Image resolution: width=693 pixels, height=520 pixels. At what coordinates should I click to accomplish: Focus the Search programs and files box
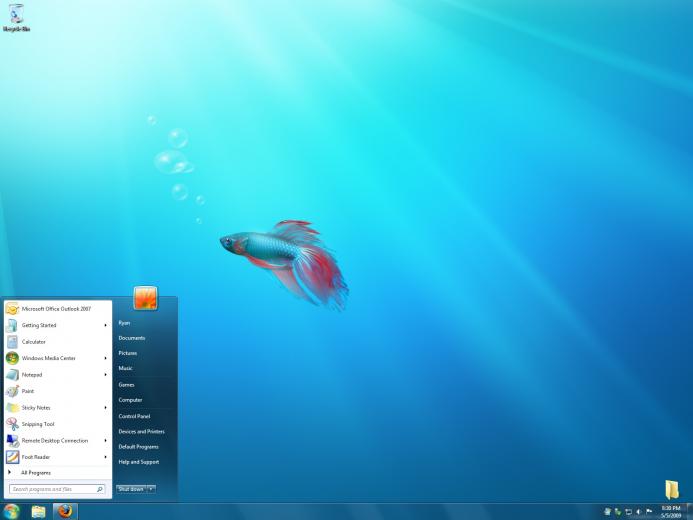(x=57, y=489)
